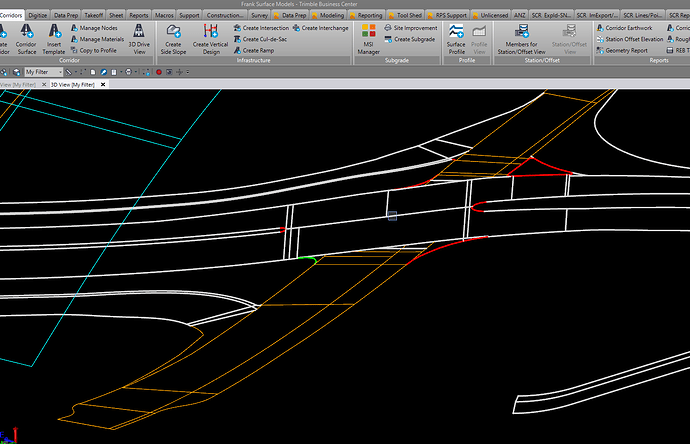This screenshot has height=444, width=690.
Task: Open the MSI Manager
Action: [x=369, y=39]
